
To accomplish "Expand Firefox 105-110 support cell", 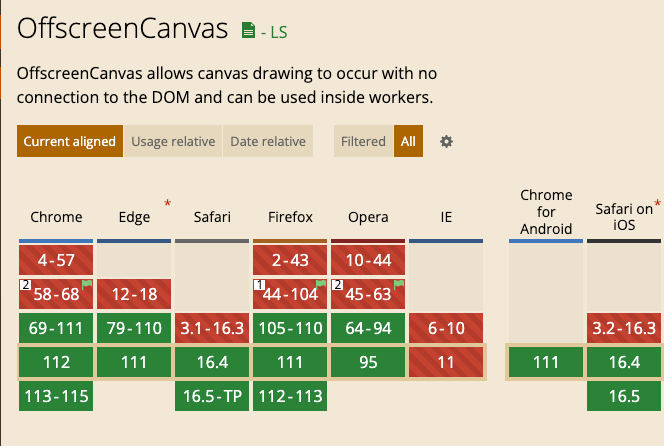I will [290, 328].
